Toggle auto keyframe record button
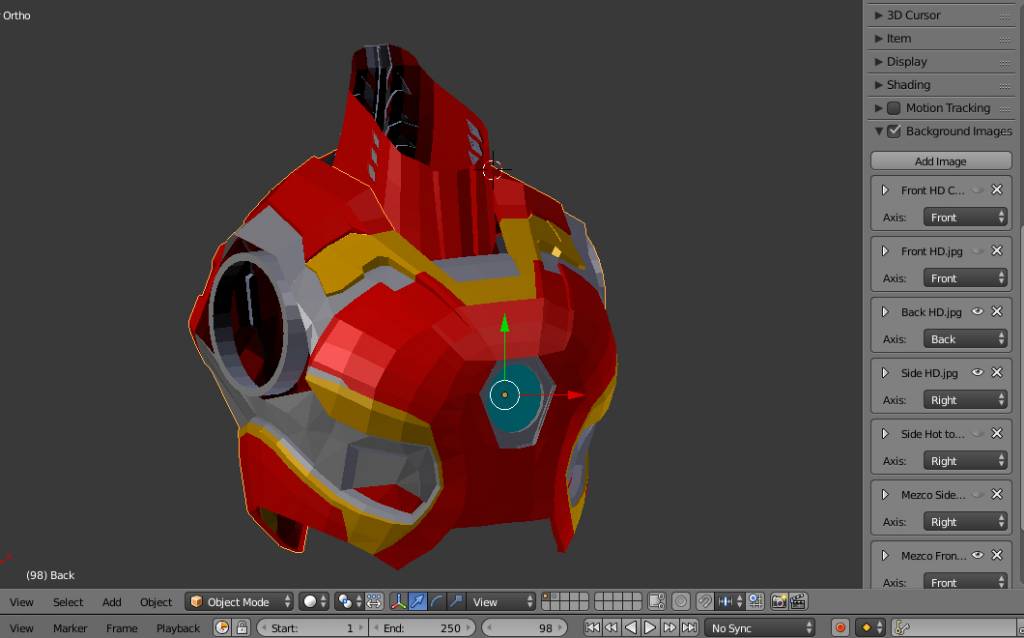This screenshot has height=638, width=1024. click(x=840, y=628)
